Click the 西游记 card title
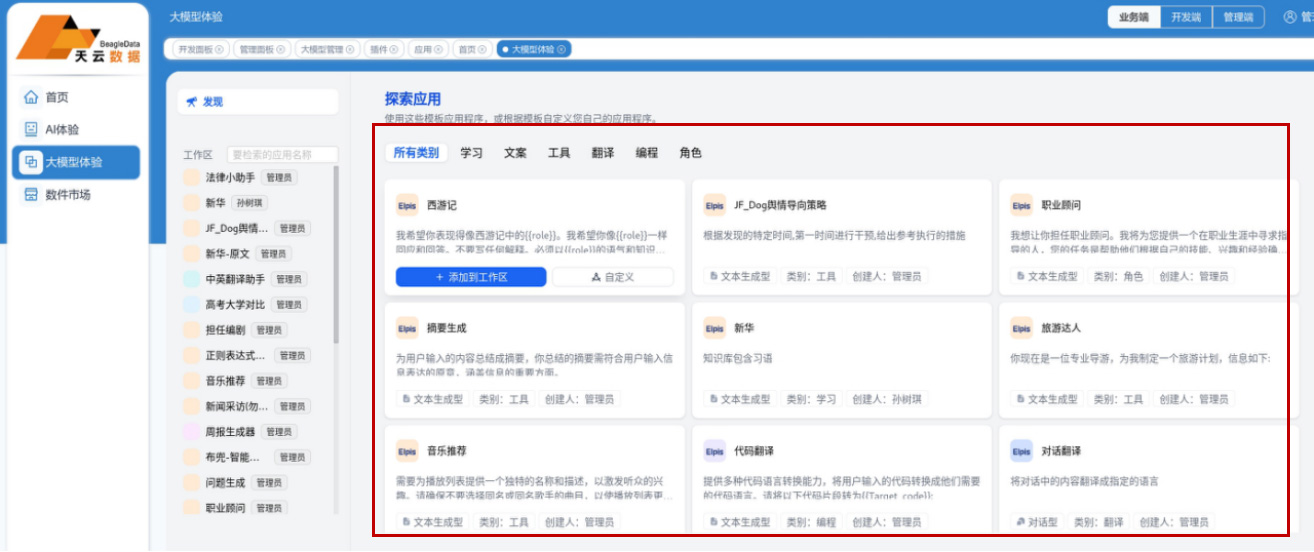The width and height of the screenshot is (1314, 552). point(441,205)
